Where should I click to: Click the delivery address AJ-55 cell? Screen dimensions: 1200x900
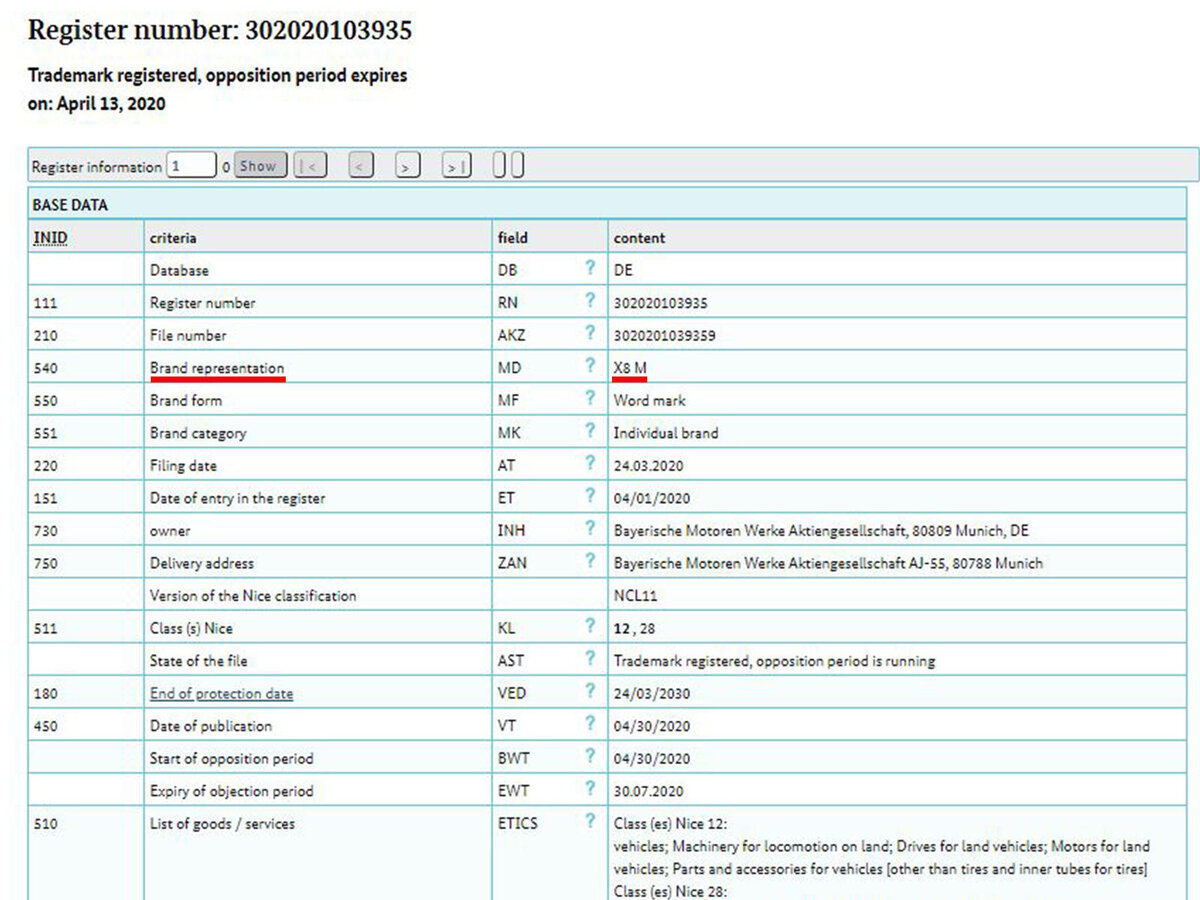[x=828, y=563]
